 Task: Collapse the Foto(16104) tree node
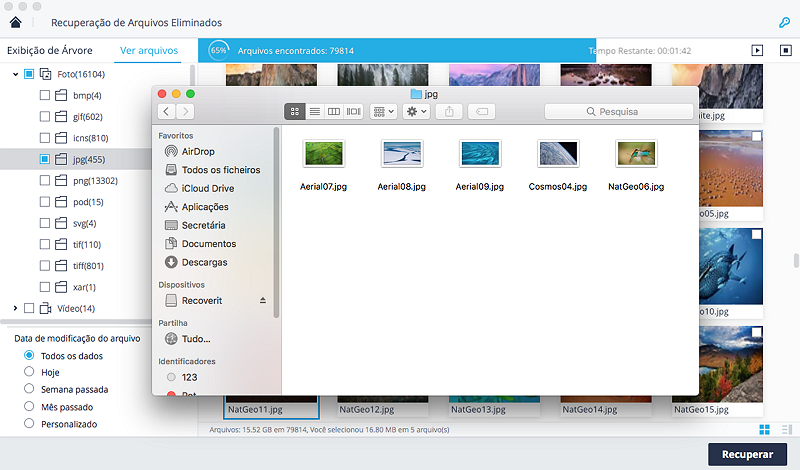(x=15, y=74)
